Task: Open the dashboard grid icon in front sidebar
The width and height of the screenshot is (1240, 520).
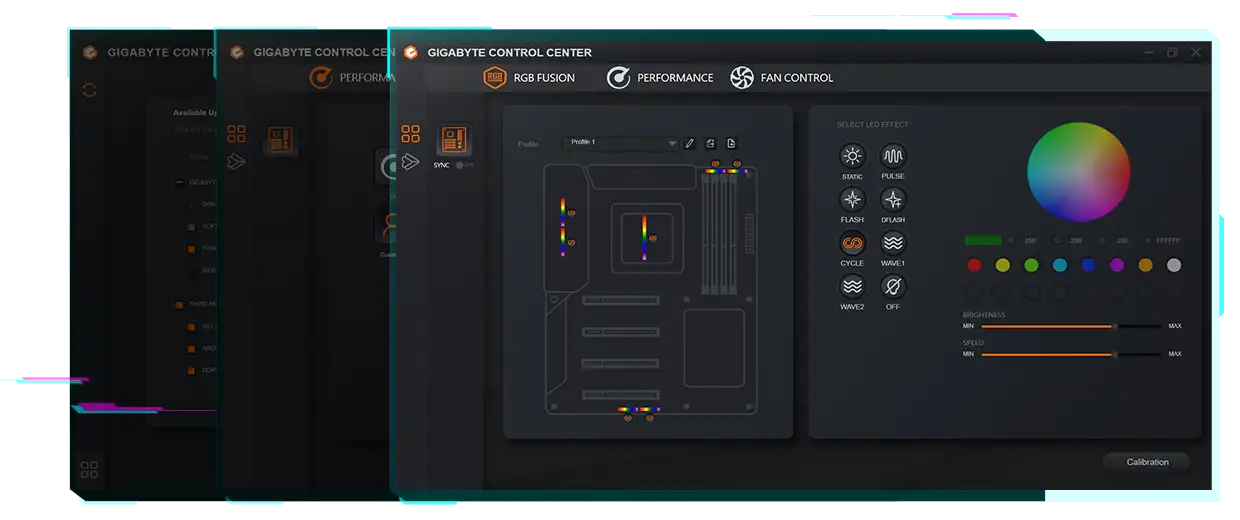Action: pyautogui.click(x=410, y=134)
